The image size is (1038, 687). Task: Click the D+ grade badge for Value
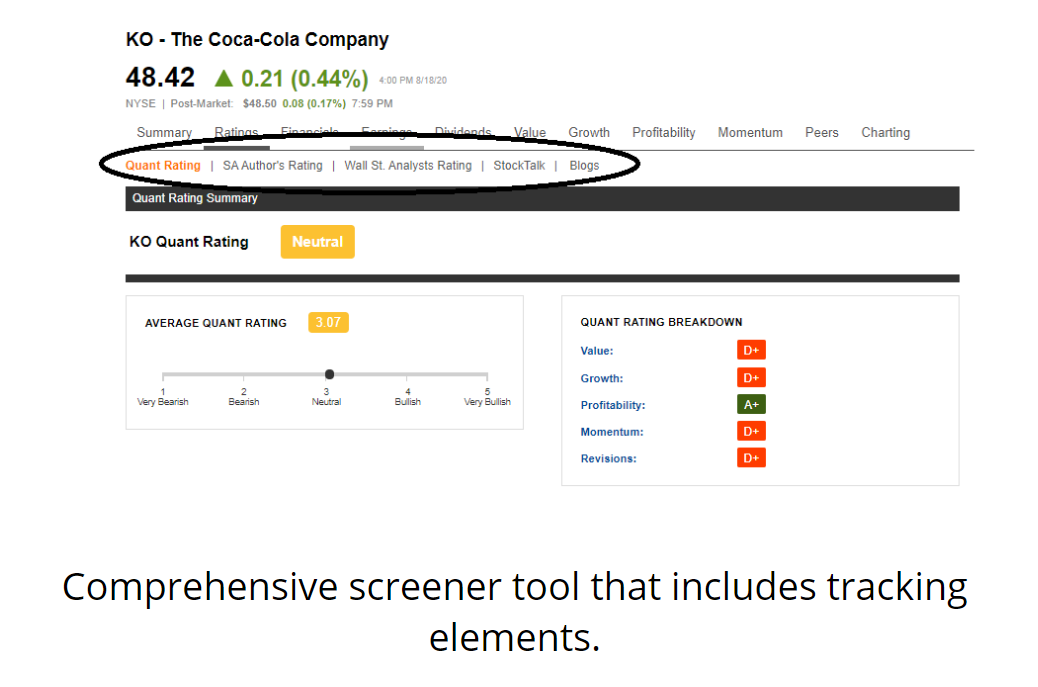coord(751,350)
